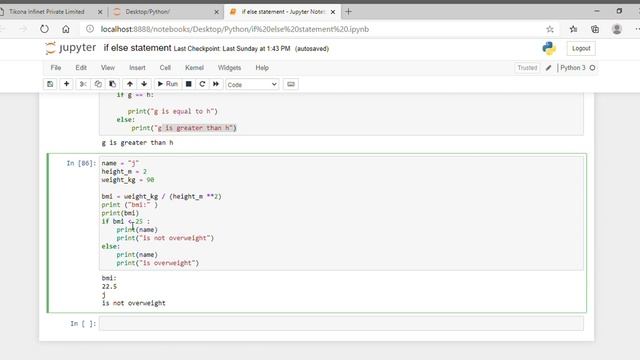Open the Insert menu
640x360 pixels.
(x=137, y=68)
